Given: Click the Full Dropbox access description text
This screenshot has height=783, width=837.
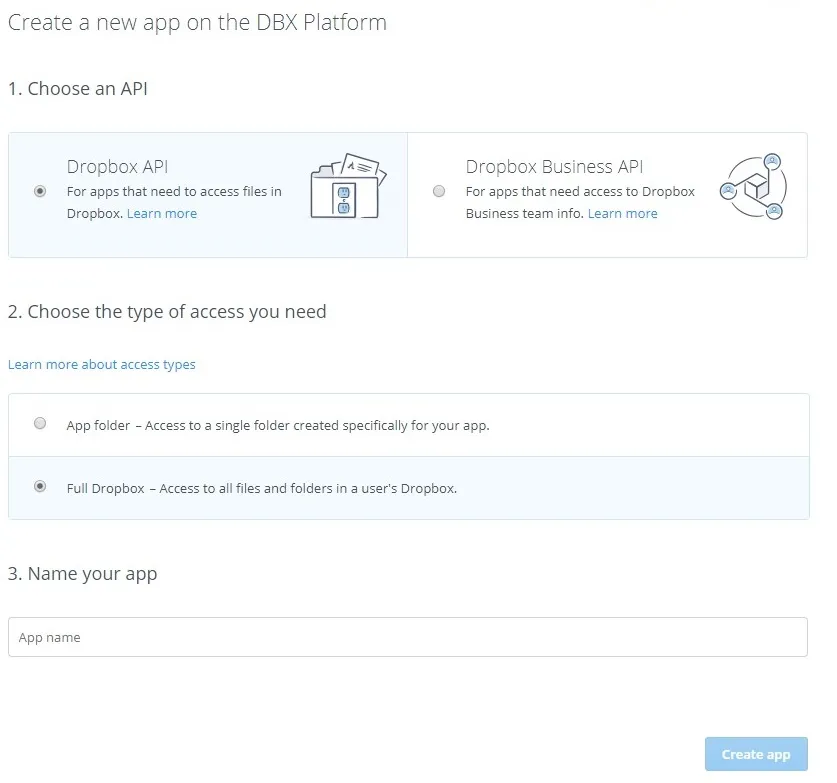Looking at the screenshot, I should (x=262, y=489).
